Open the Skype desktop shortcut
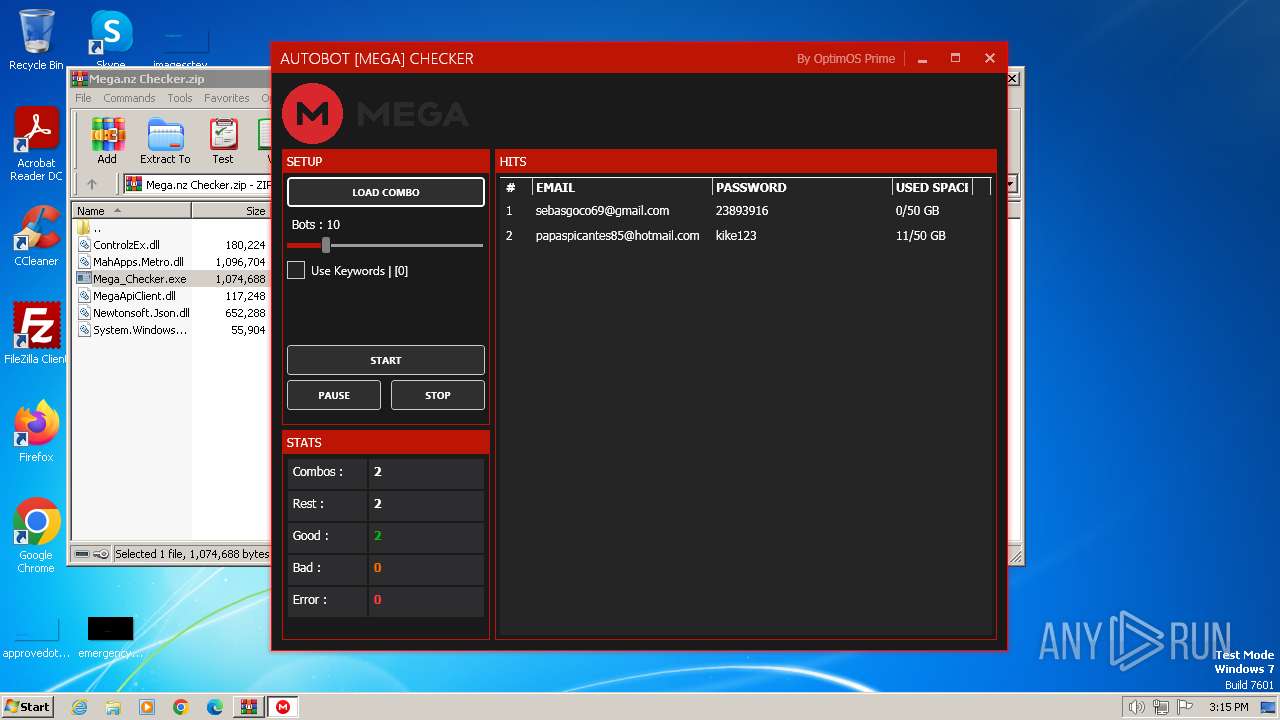The height and width of the screenshot is (720, 1280). pos(110,40)
